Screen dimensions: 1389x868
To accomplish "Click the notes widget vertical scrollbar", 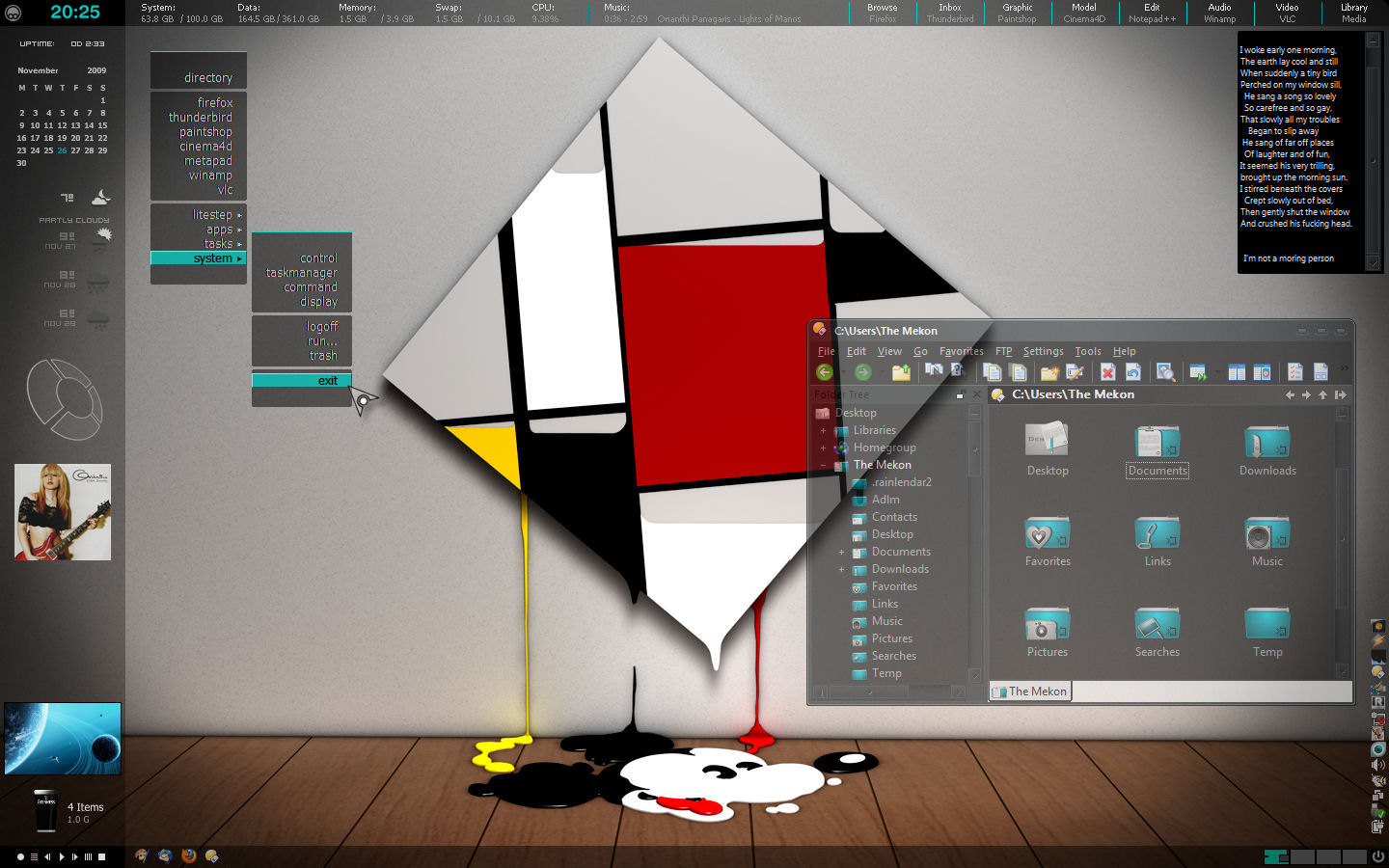I will point(1374,152).
